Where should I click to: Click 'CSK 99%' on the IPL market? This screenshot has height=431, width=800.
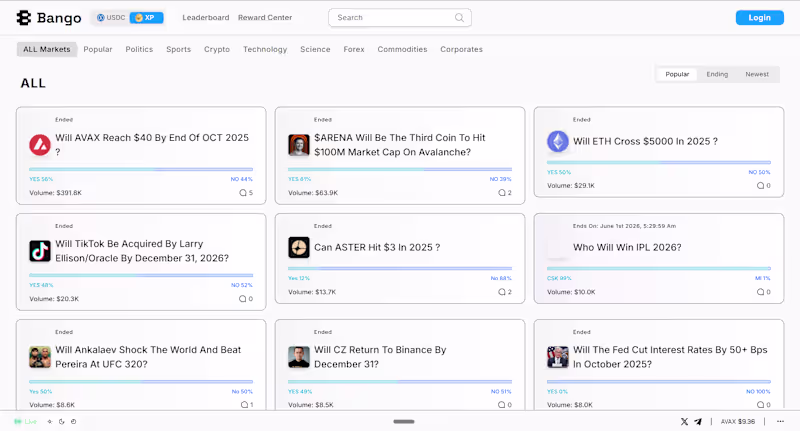(559, 278)
